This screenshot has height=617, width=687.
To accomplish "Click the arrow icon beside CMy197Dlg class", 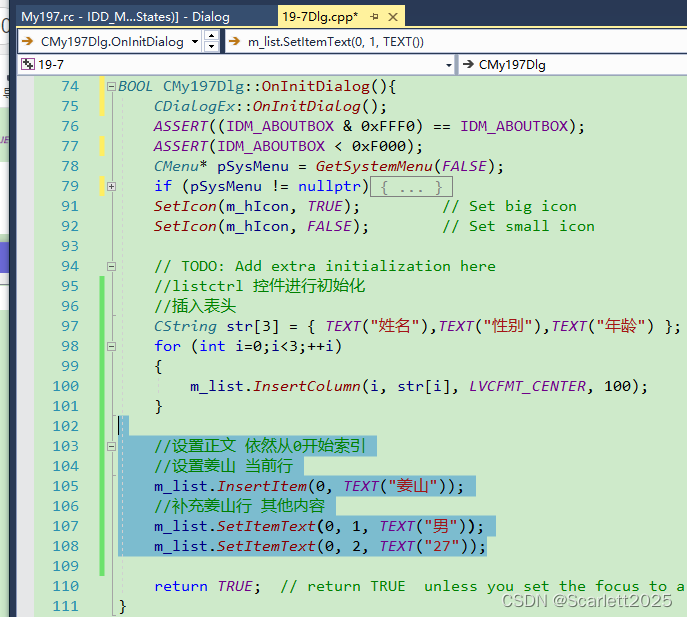I will click(468, 64).
